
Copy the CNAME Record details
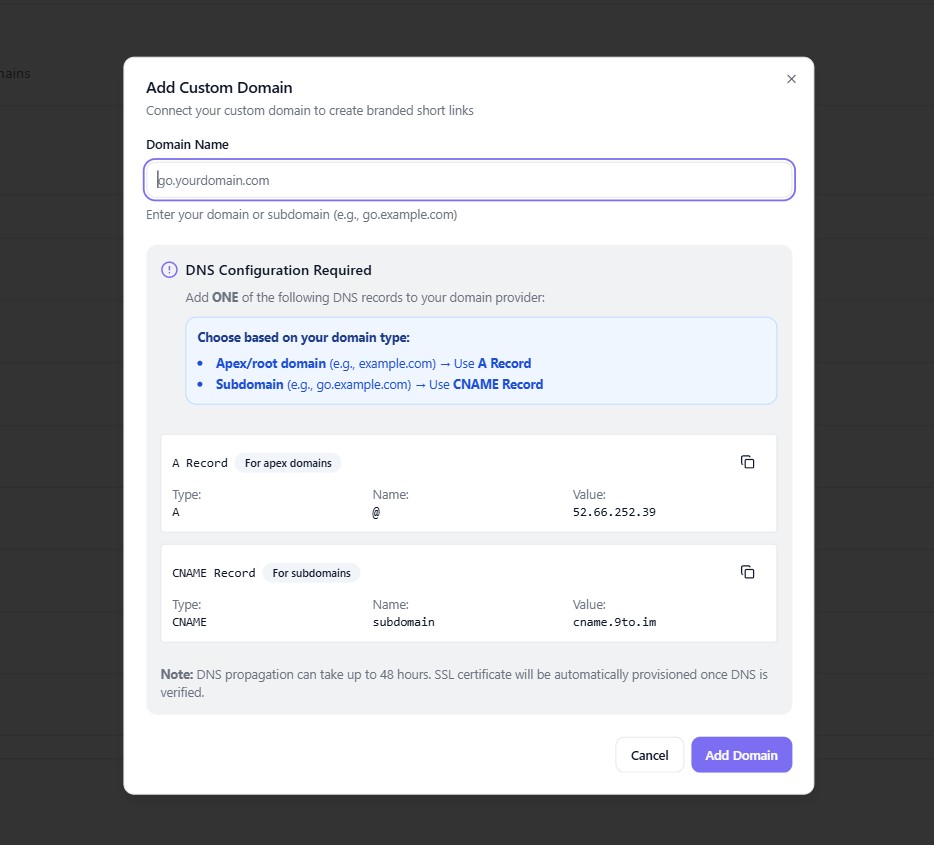[747, 572]
